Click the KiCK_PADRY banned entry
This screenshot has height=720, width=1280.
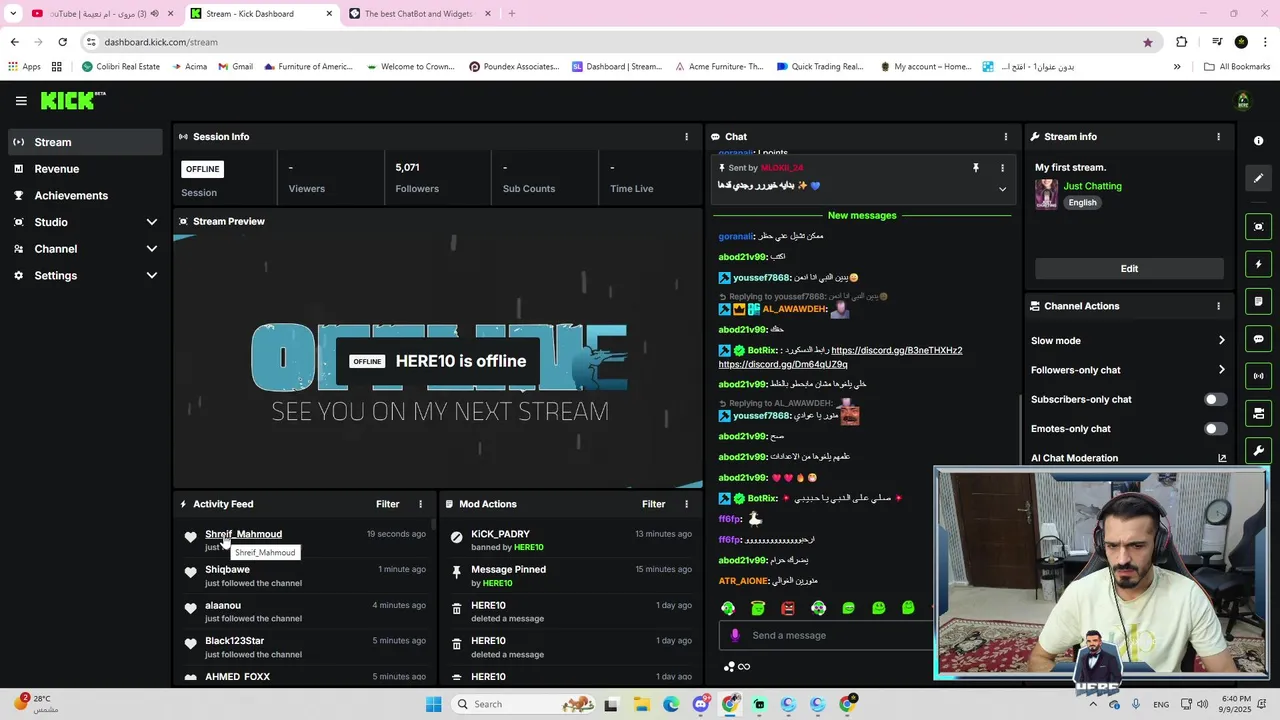[x=570, y=541]
